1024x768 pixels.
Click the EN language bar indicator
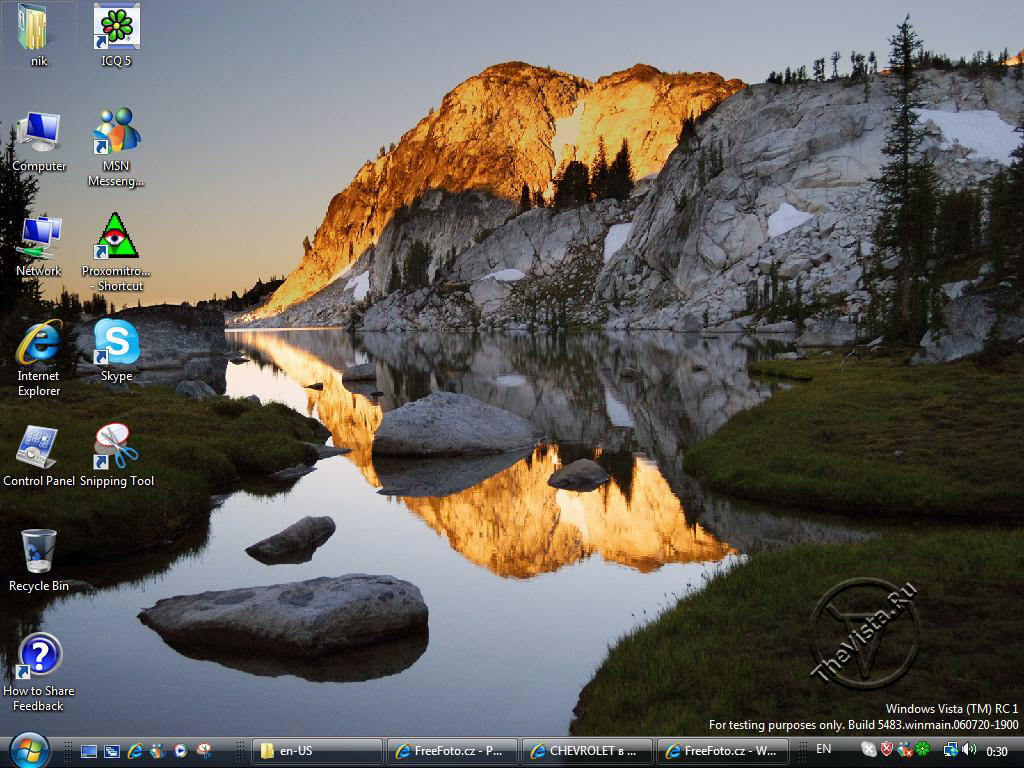coord(824,749)
